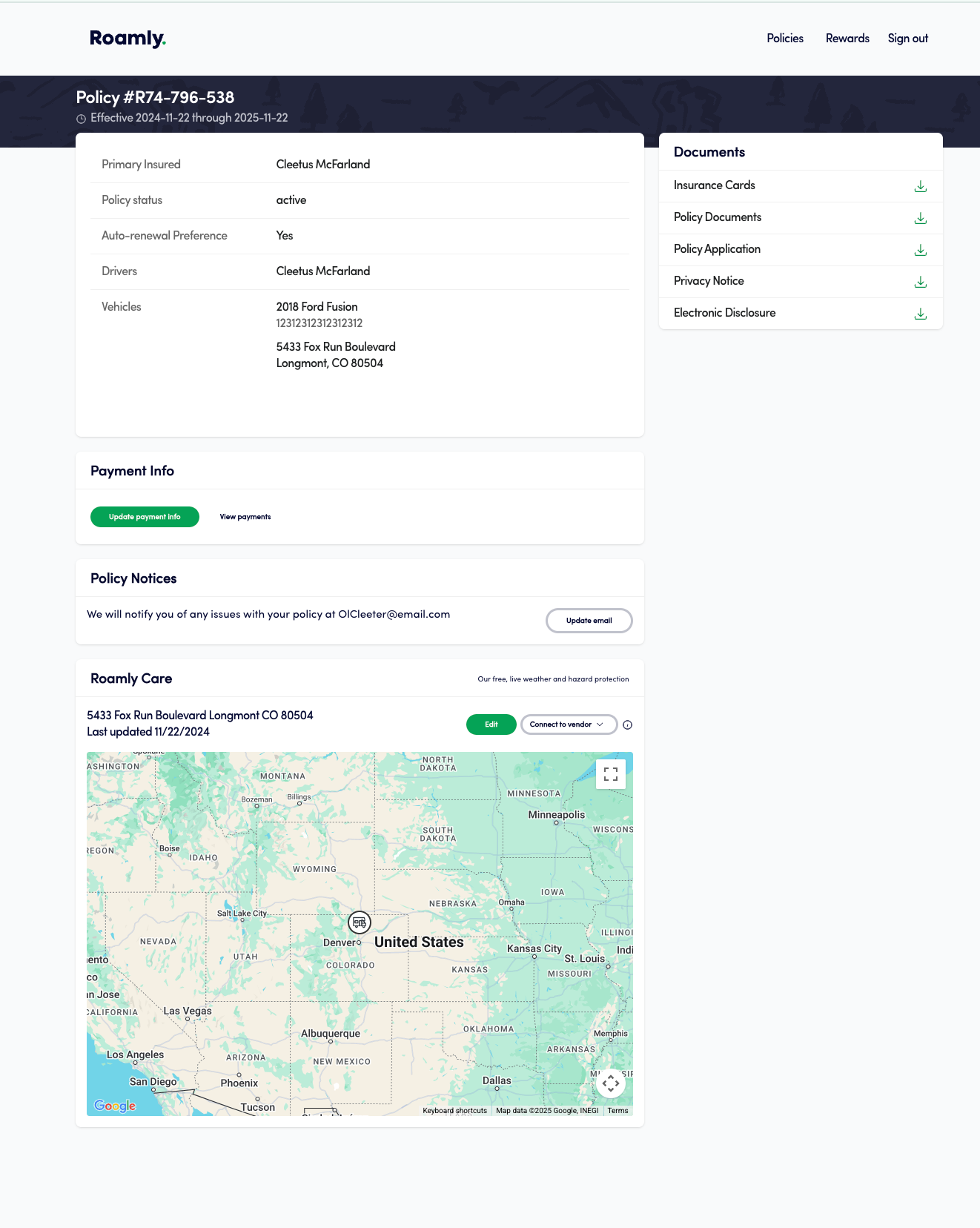Click the Las Vegas label on the map

point(188,1011)
